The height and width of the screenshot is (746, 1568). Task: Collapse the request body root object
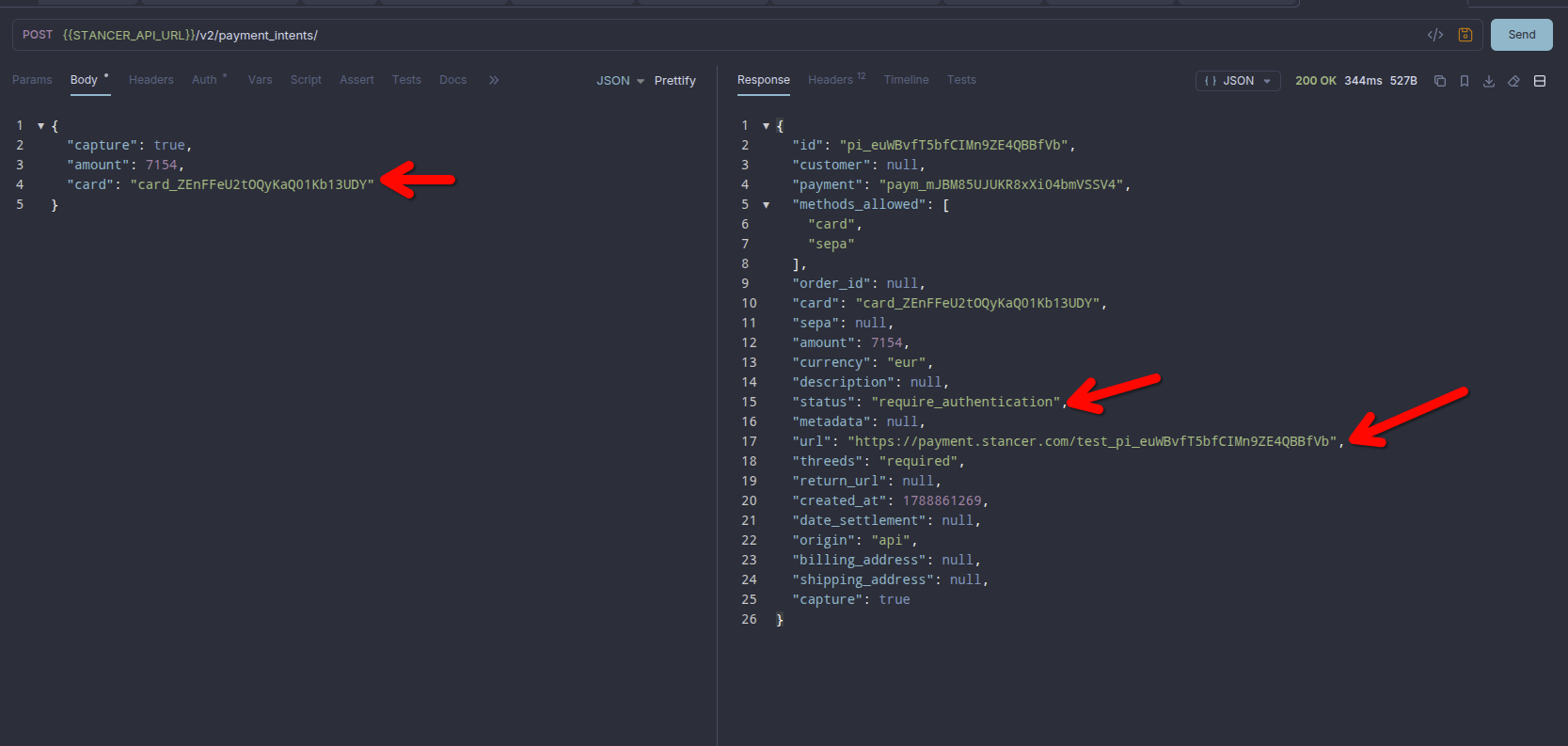coord(41,126)
